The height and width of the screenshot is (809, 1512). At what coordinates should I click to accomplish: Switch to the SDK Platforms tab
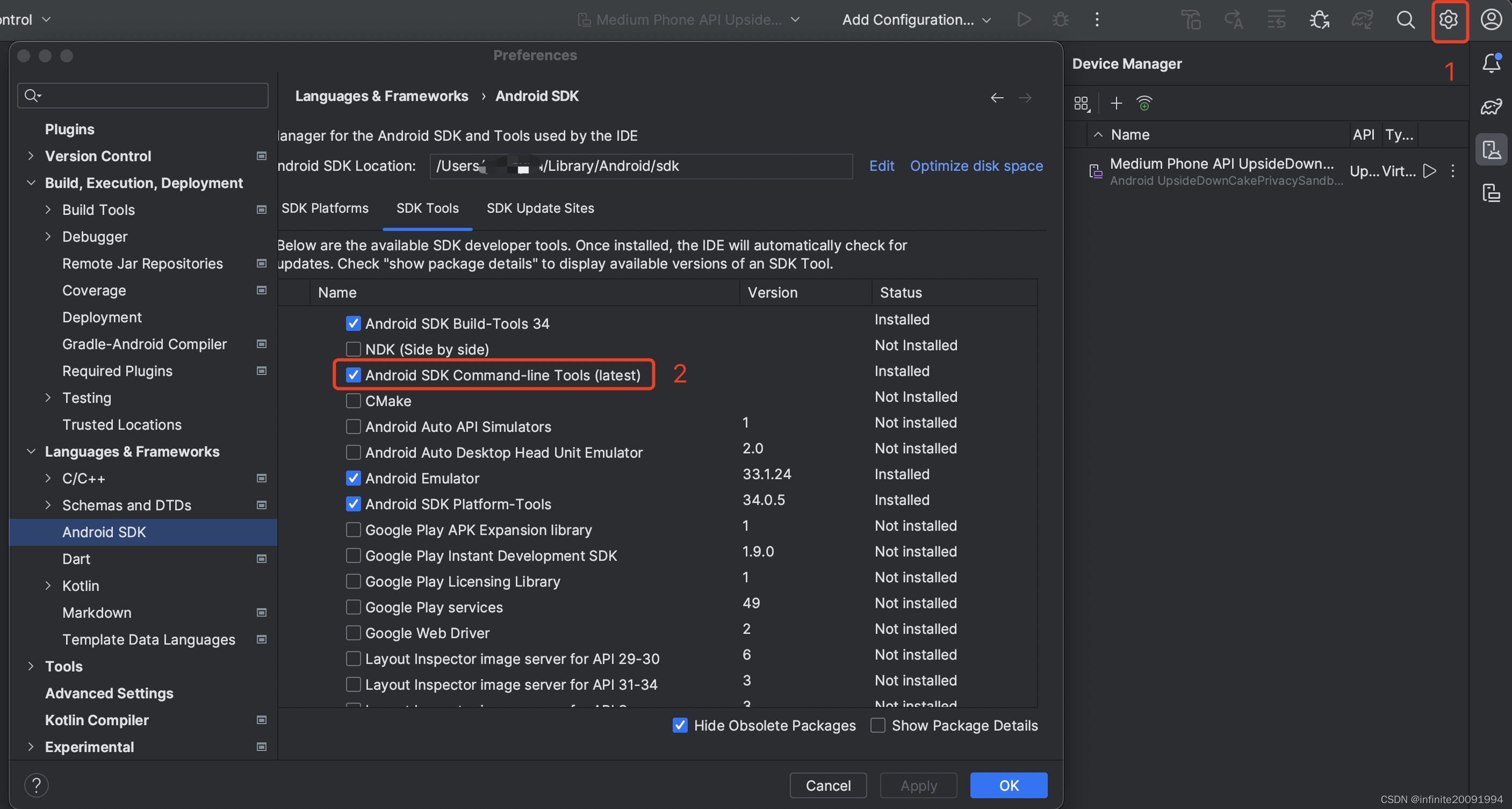[325, 208]
